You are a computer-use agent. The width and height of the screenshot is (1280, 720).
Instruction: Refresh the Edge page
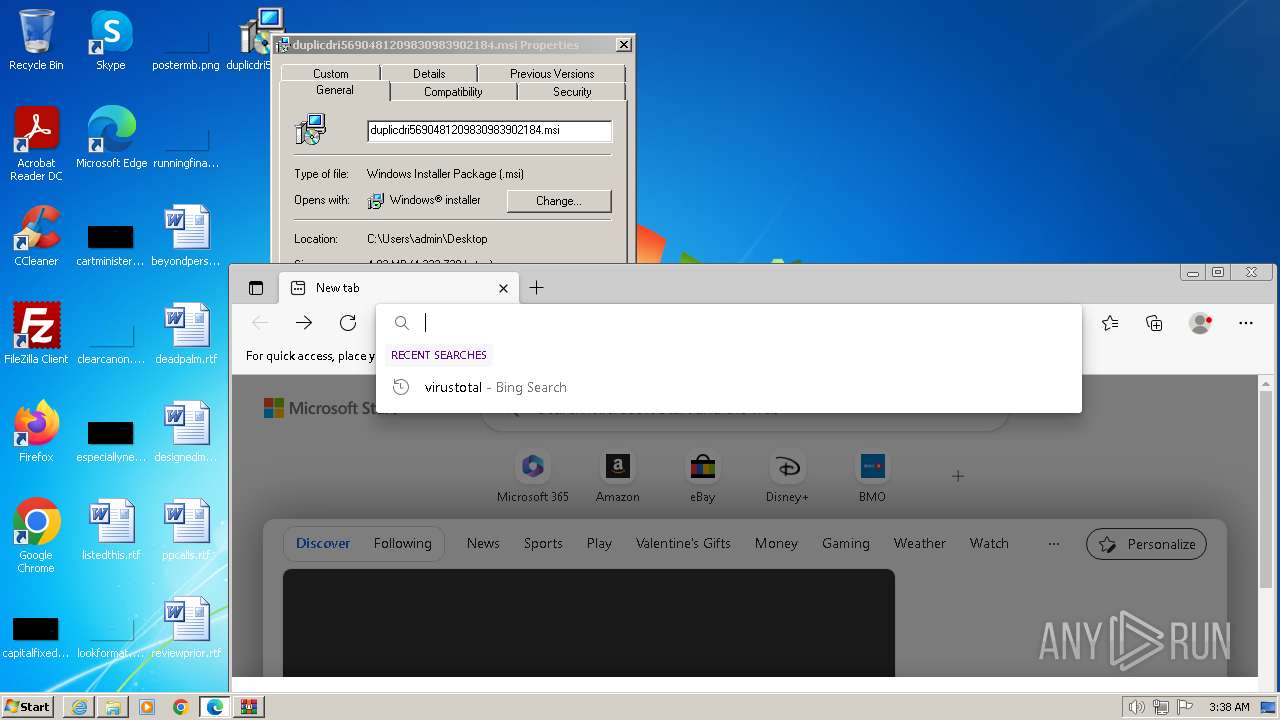(348, 323)
